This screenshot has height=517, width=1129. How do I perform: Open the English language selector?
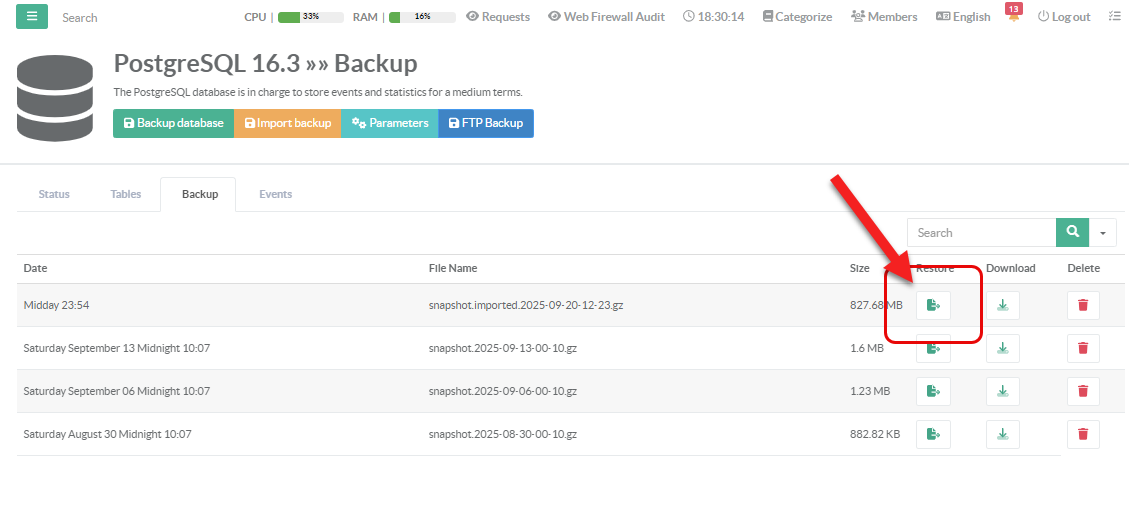[963, 17]
